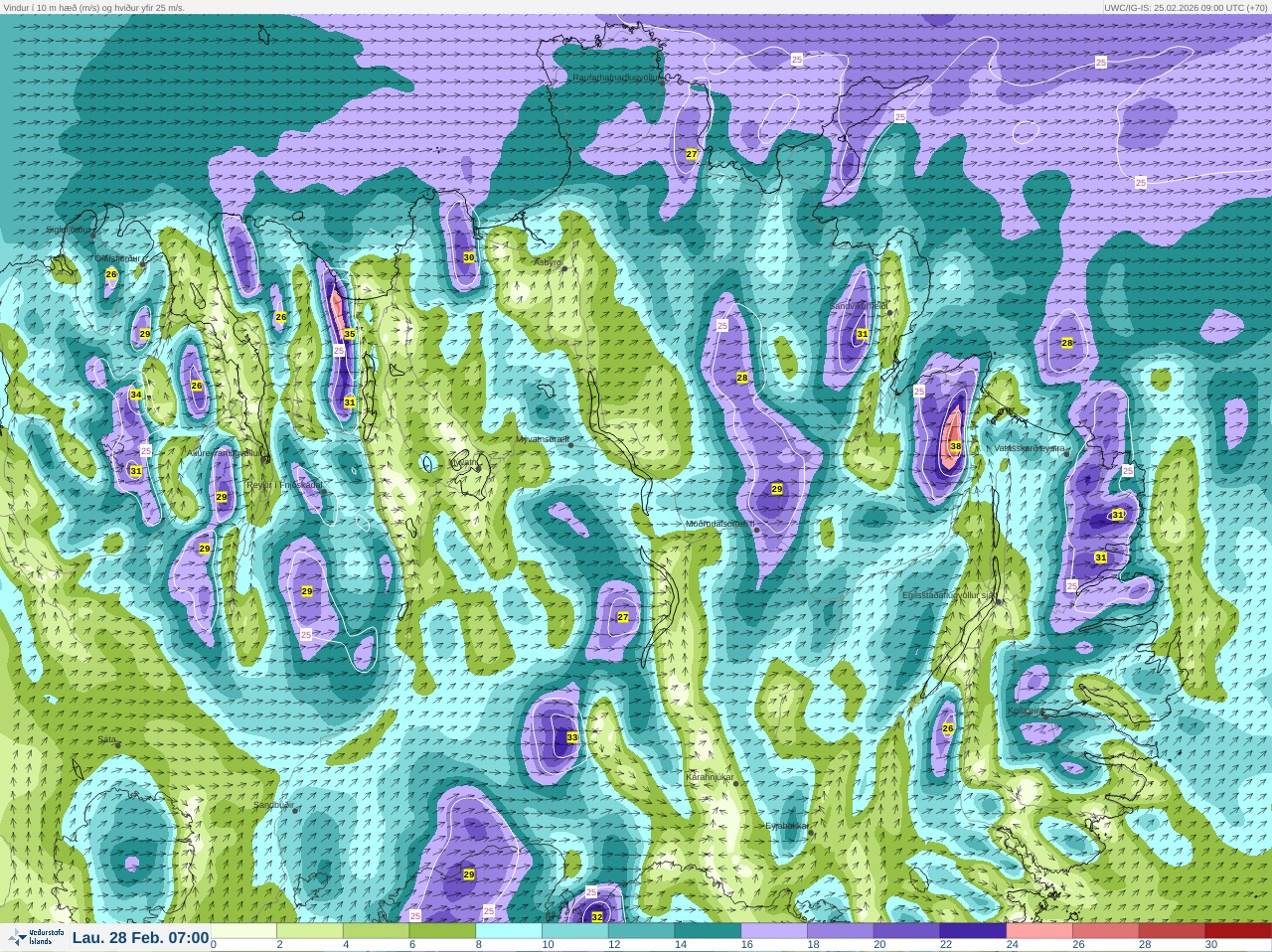Pick the pale yellow 0–2 m/s legend swatch
The image size is (1272, 952).
[x=244, y=931]
